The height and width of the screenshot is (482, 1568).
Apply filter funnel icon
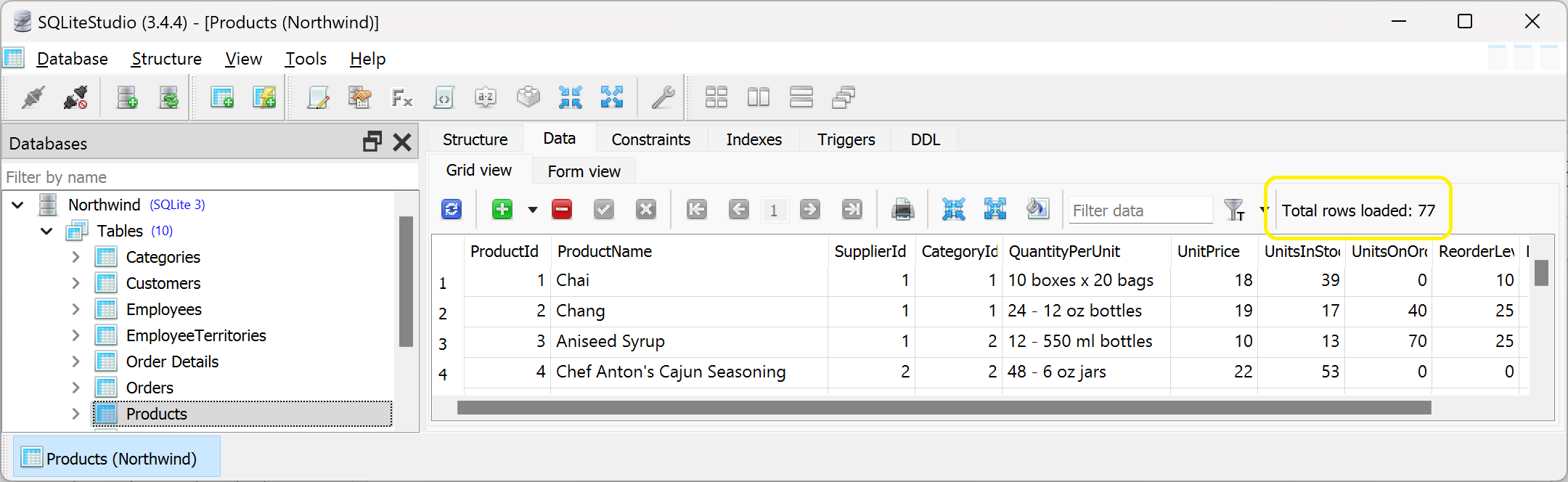(1234, 210)
